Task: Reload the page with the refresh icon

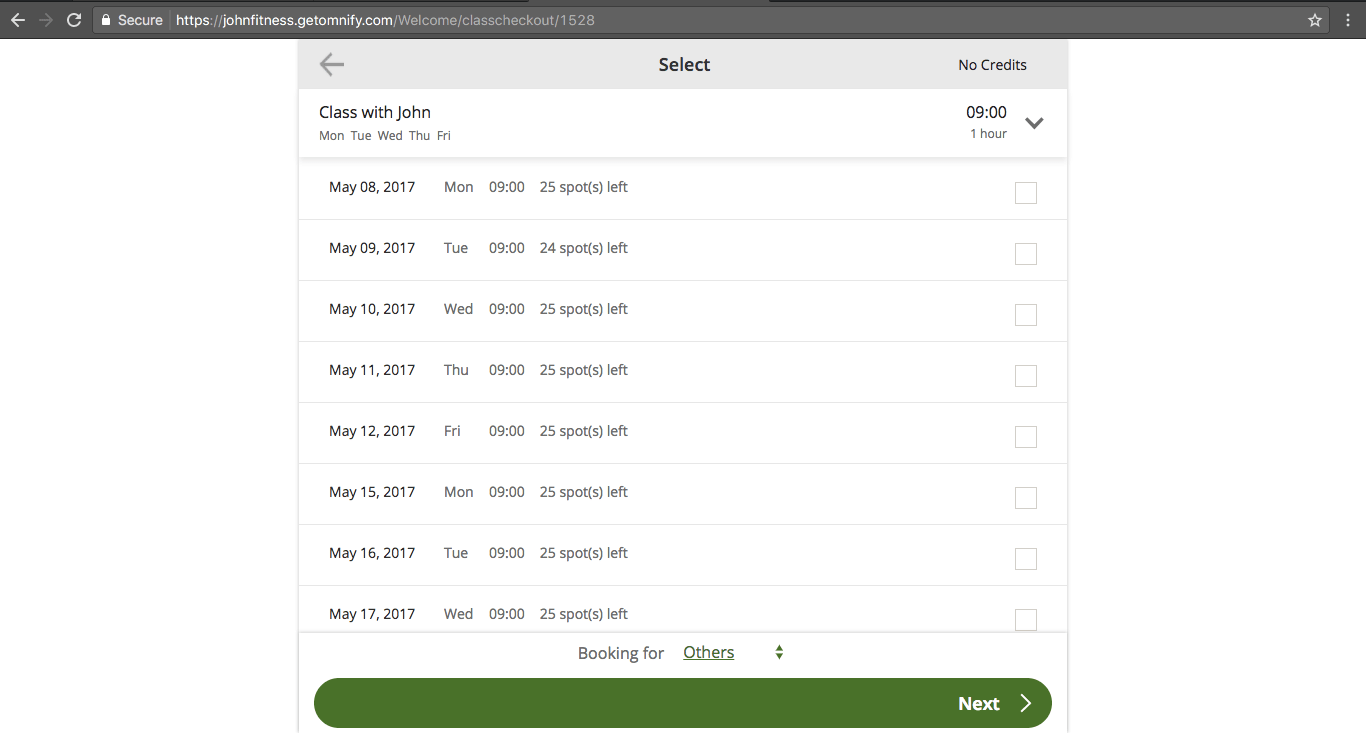Action: tap(74, 20)
